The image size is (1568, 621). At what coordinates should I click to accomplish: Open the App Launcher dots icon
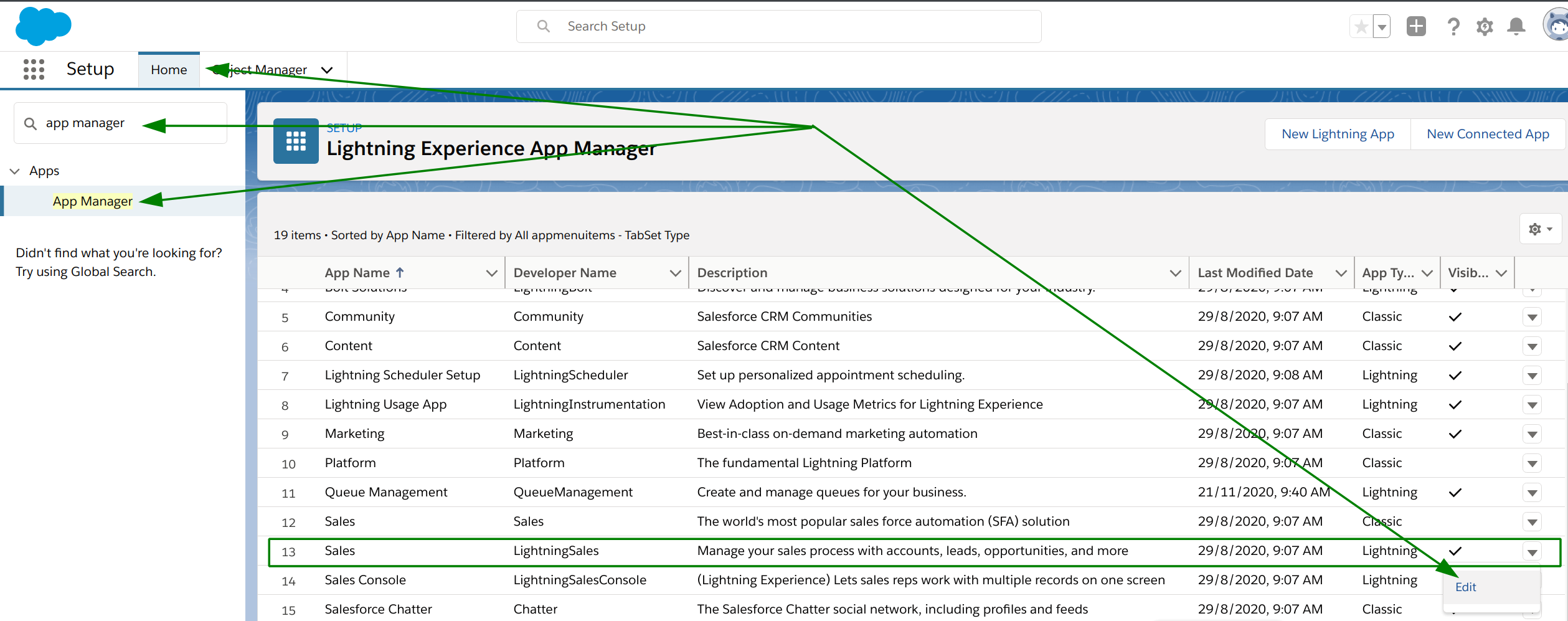point(34,69)
